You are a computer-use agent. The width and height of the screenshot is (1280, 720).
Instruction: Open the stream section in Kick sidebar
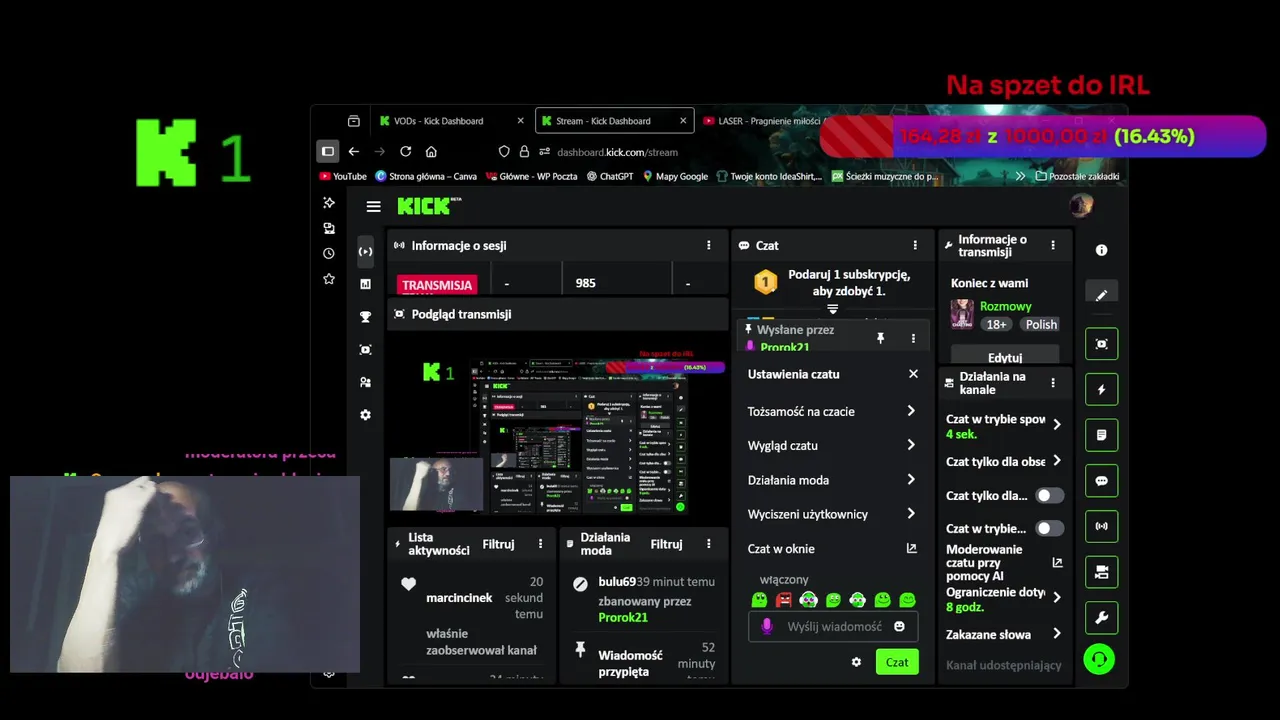click(x=365, y=251)
